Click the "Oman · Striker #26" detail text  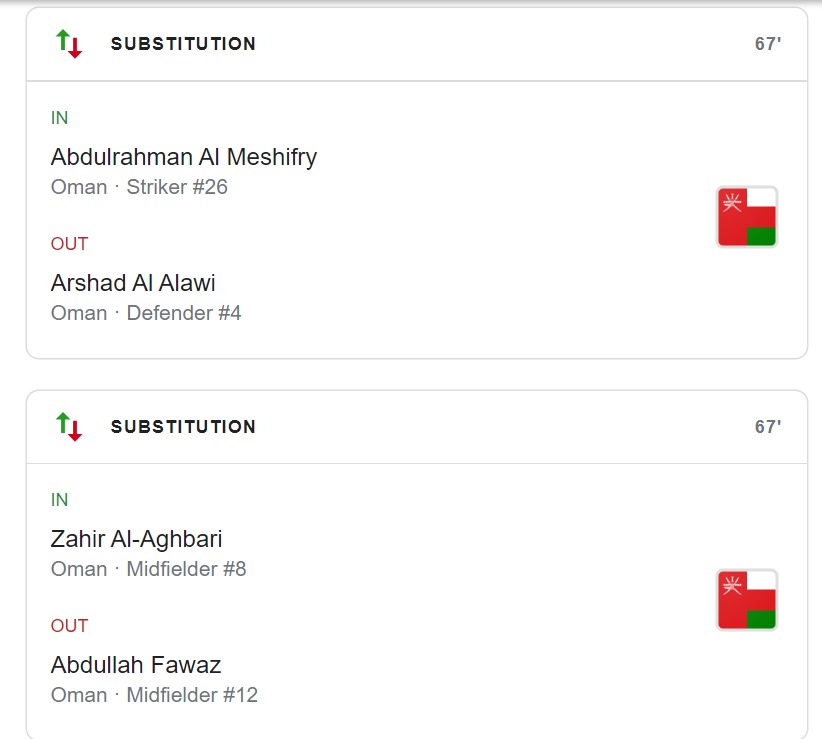[139, 187]
